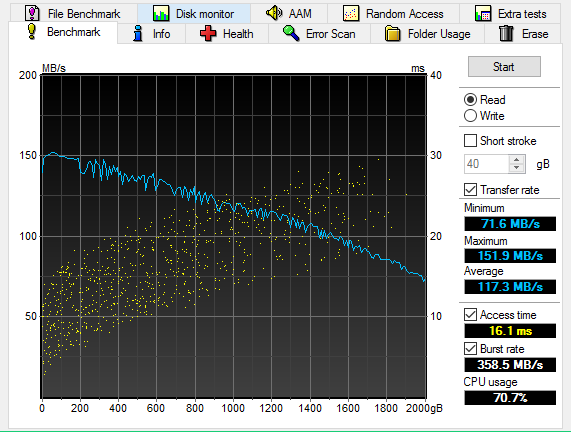The width and height of the screenshot is (571, 432).
Task: Uncheck the Transfer rate checkbox
Action: coord(470,189)
